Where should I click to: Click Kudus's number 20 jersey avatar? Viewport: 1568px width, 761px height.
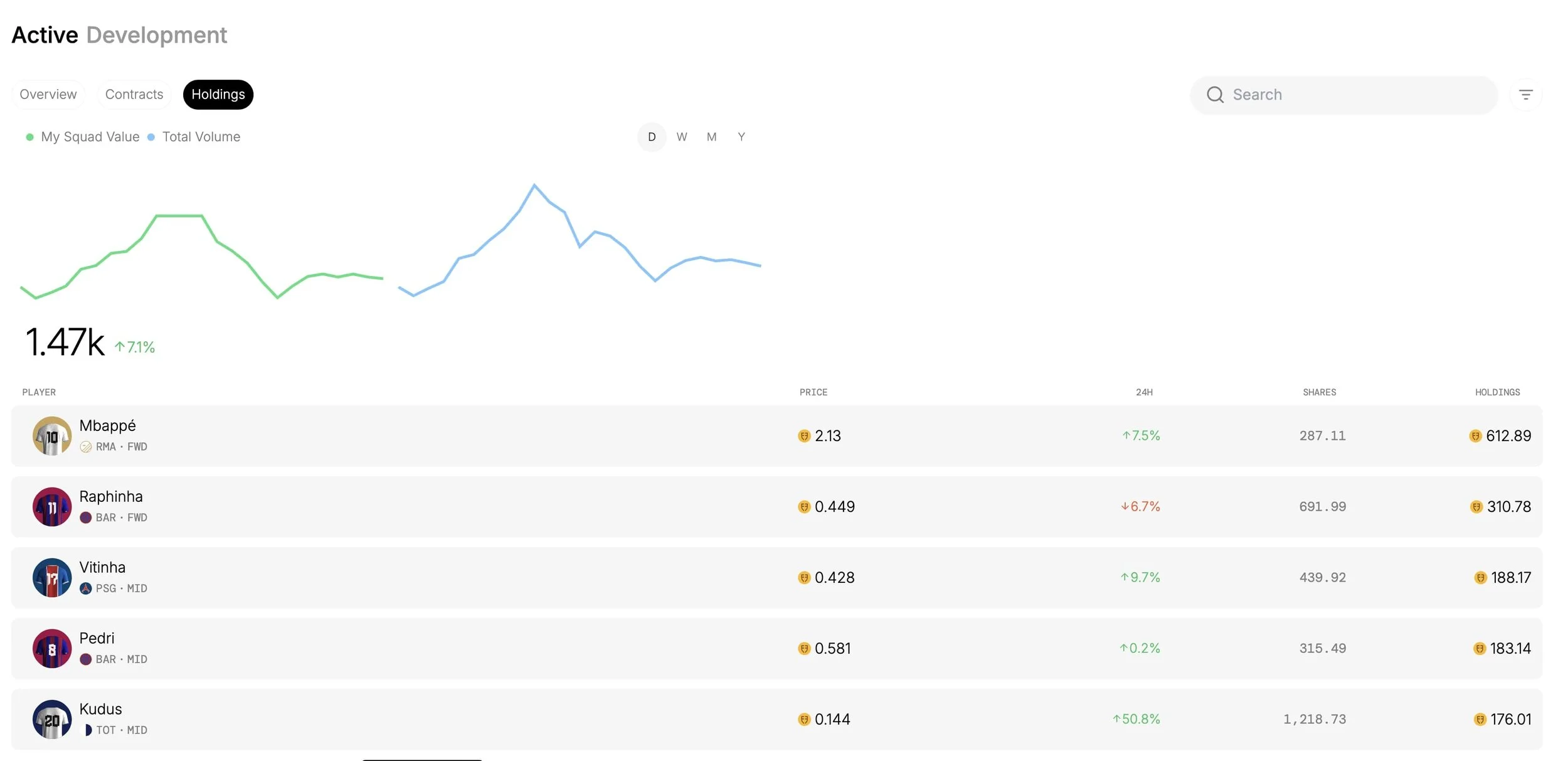[52, 720]
